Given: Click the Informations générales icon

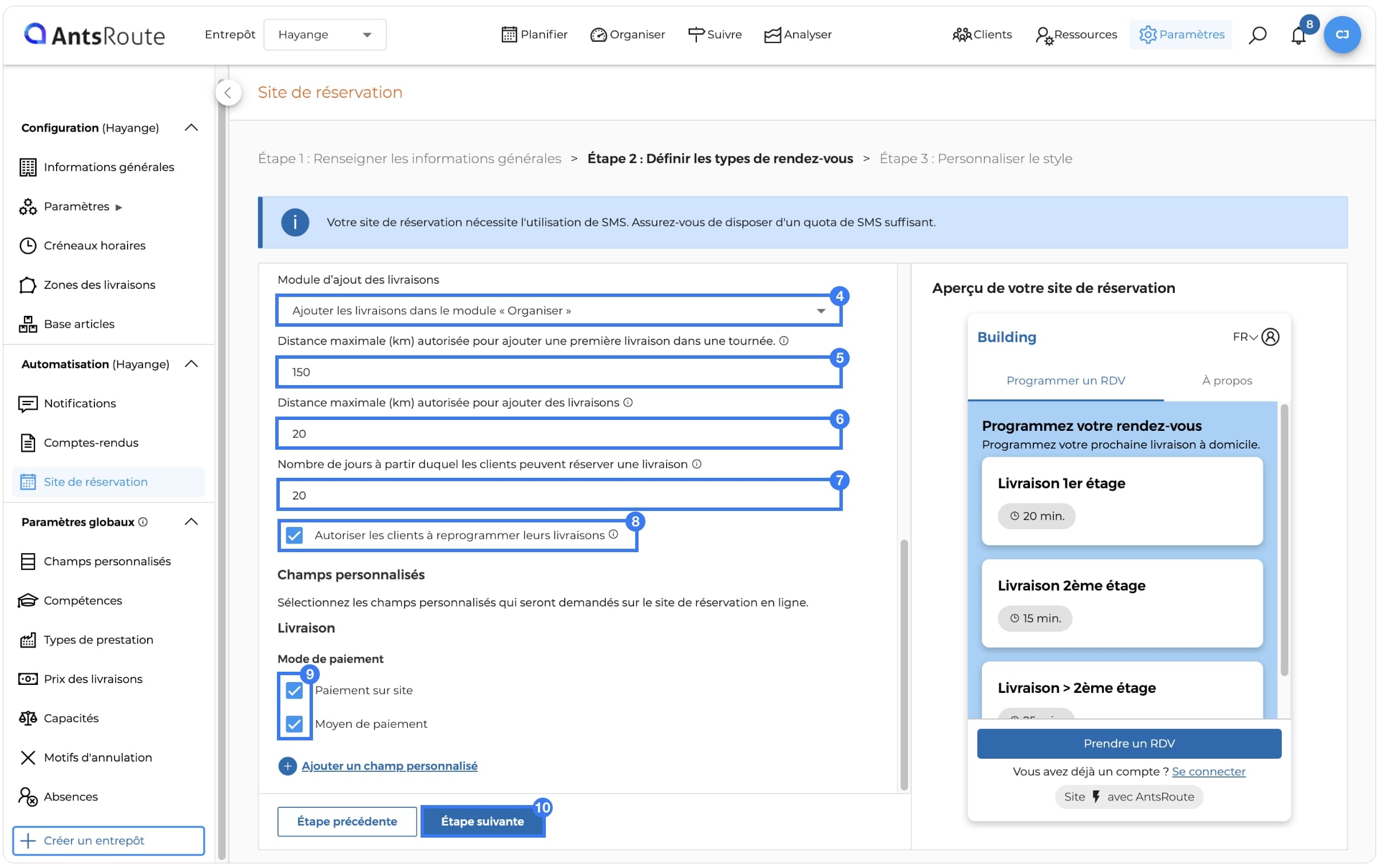Looking at the screenshot, I should tap(27, 167).
